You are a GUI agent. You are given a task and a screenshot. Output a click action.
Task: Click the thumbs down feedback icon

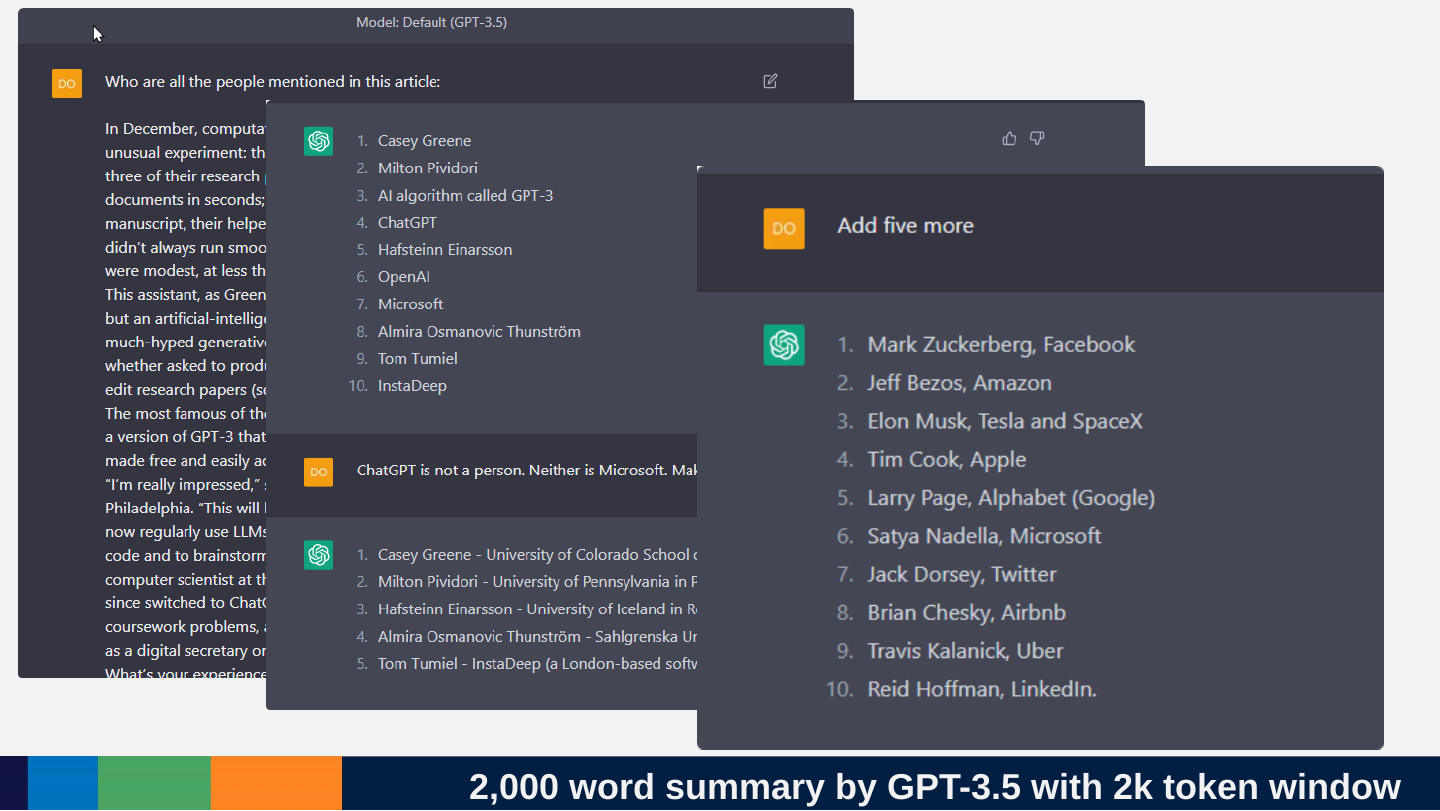1037,138
